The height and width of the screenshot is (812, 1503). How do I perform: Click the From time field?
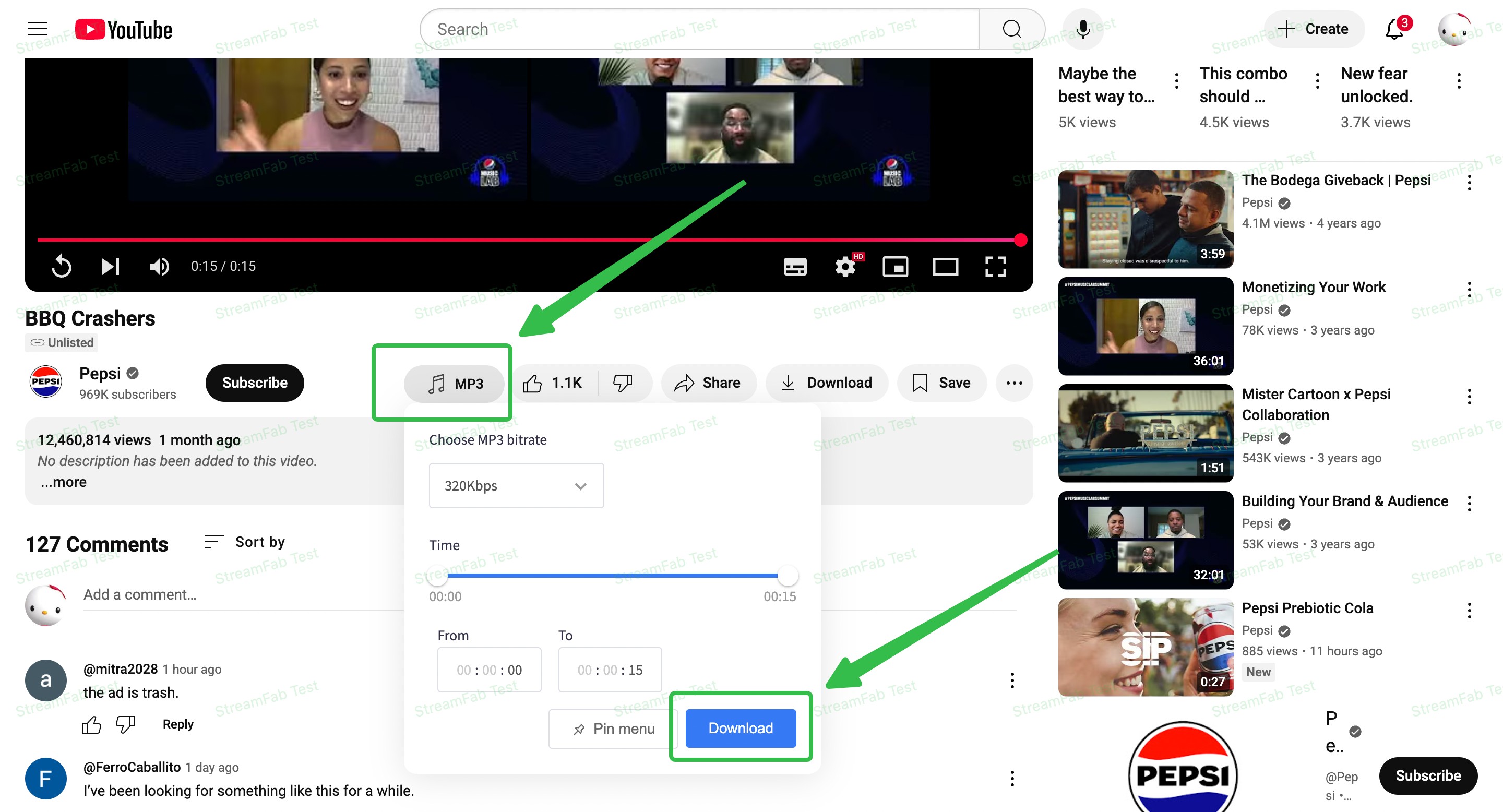pos(489,670)
